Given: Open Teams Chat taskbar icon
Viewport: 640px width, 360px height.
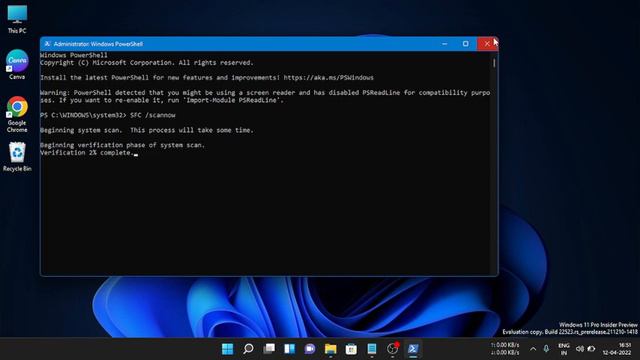Looking at the screenshot, I should click(x=310, y=349).
